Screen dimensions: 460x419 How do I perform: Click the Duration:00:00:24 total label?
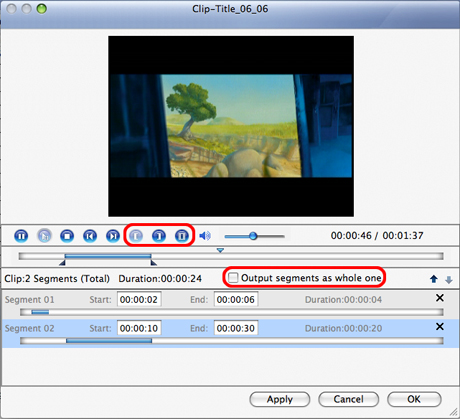tap(160, 279)
